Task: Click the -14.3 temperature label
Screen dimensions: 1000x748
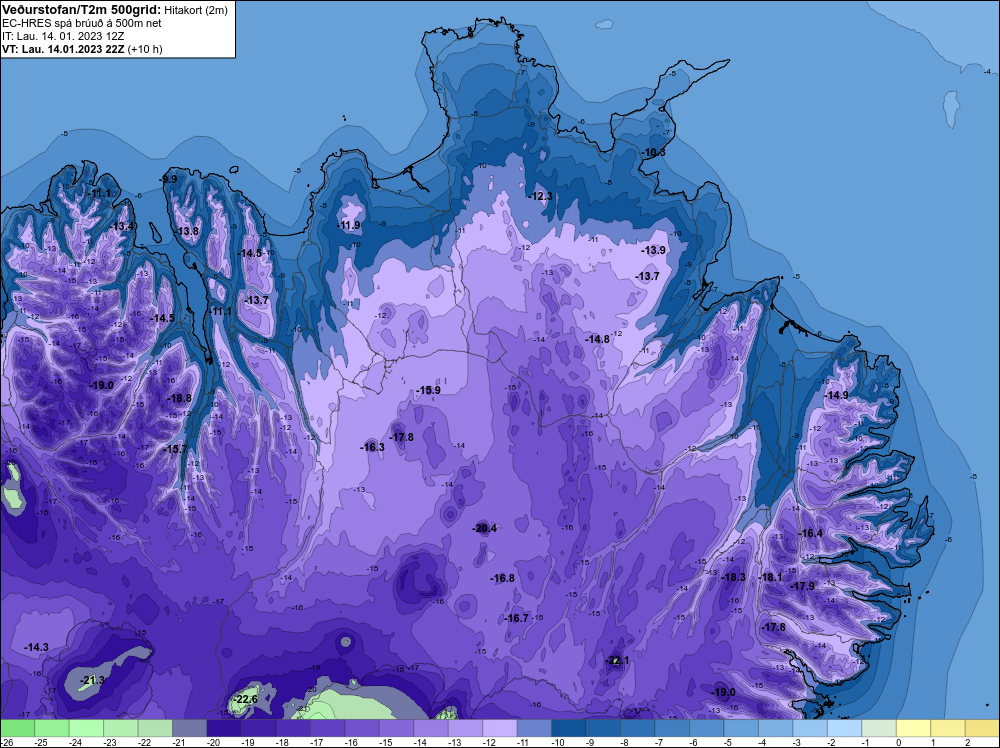Action: click(x=36, y=647)
